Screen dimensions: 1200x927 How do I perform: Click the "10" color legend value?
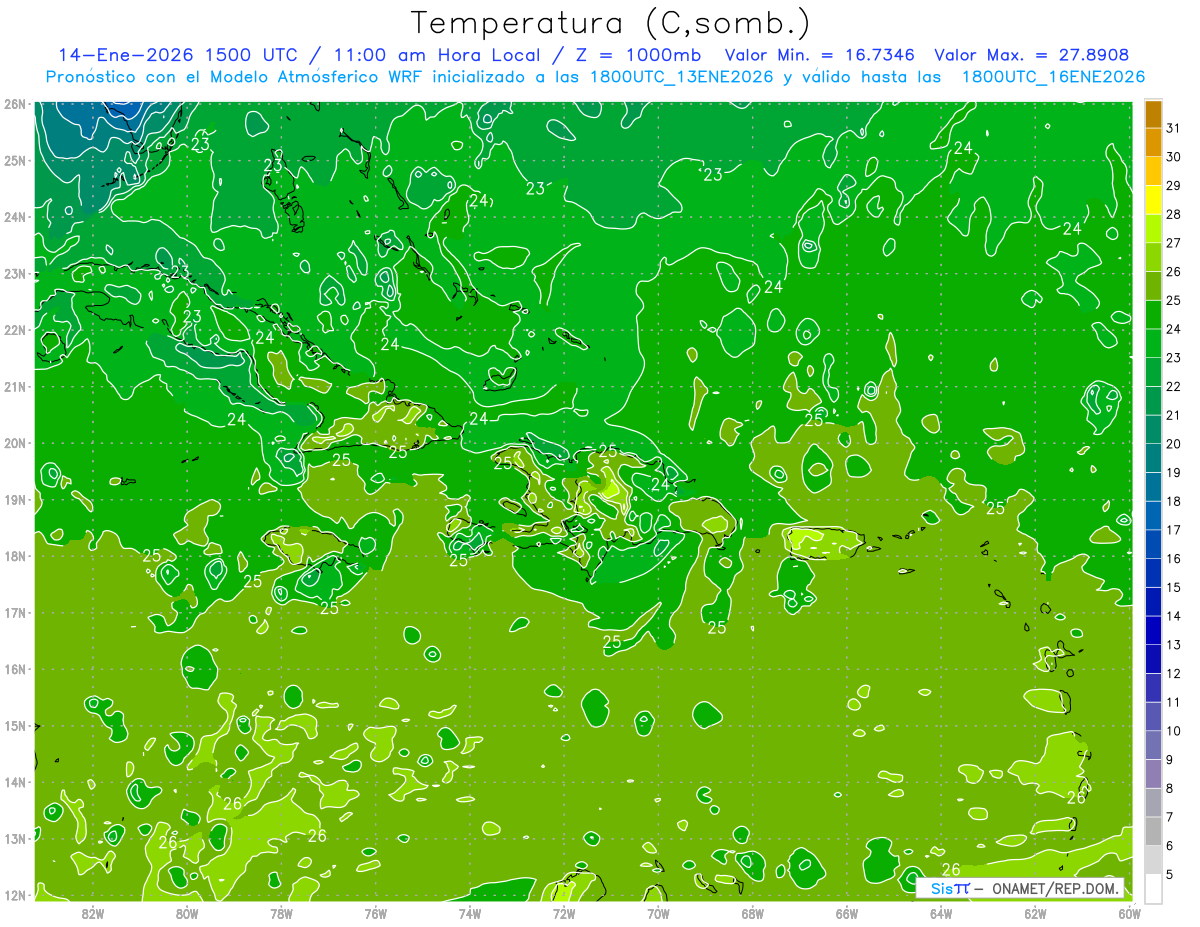[1174, 730]
